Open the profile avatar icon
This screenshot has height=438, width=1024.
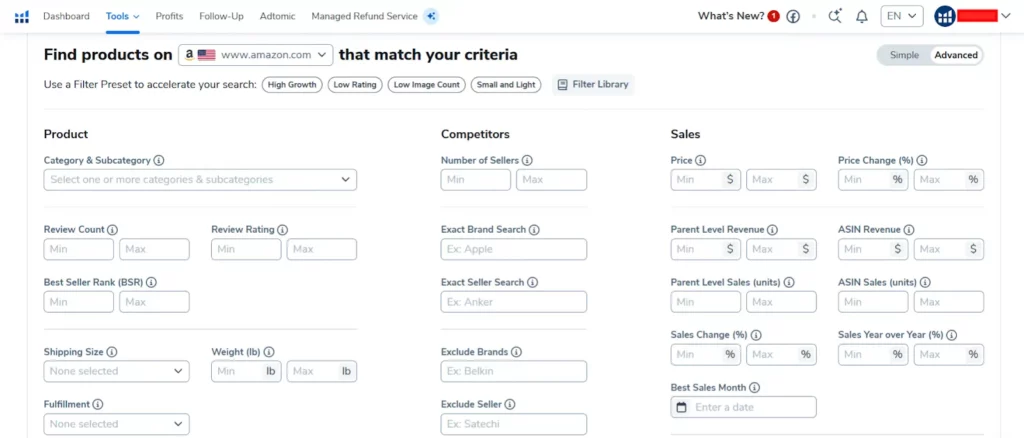tap(944, 16)
